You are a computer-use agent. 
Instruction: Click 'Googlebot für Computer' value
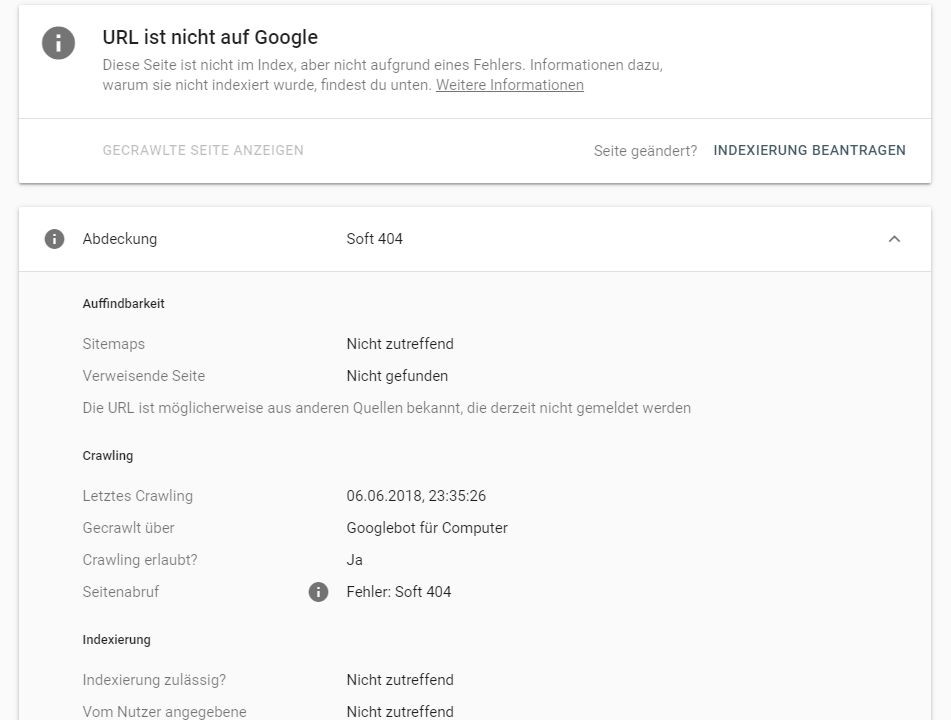click(x=427, y=528)
